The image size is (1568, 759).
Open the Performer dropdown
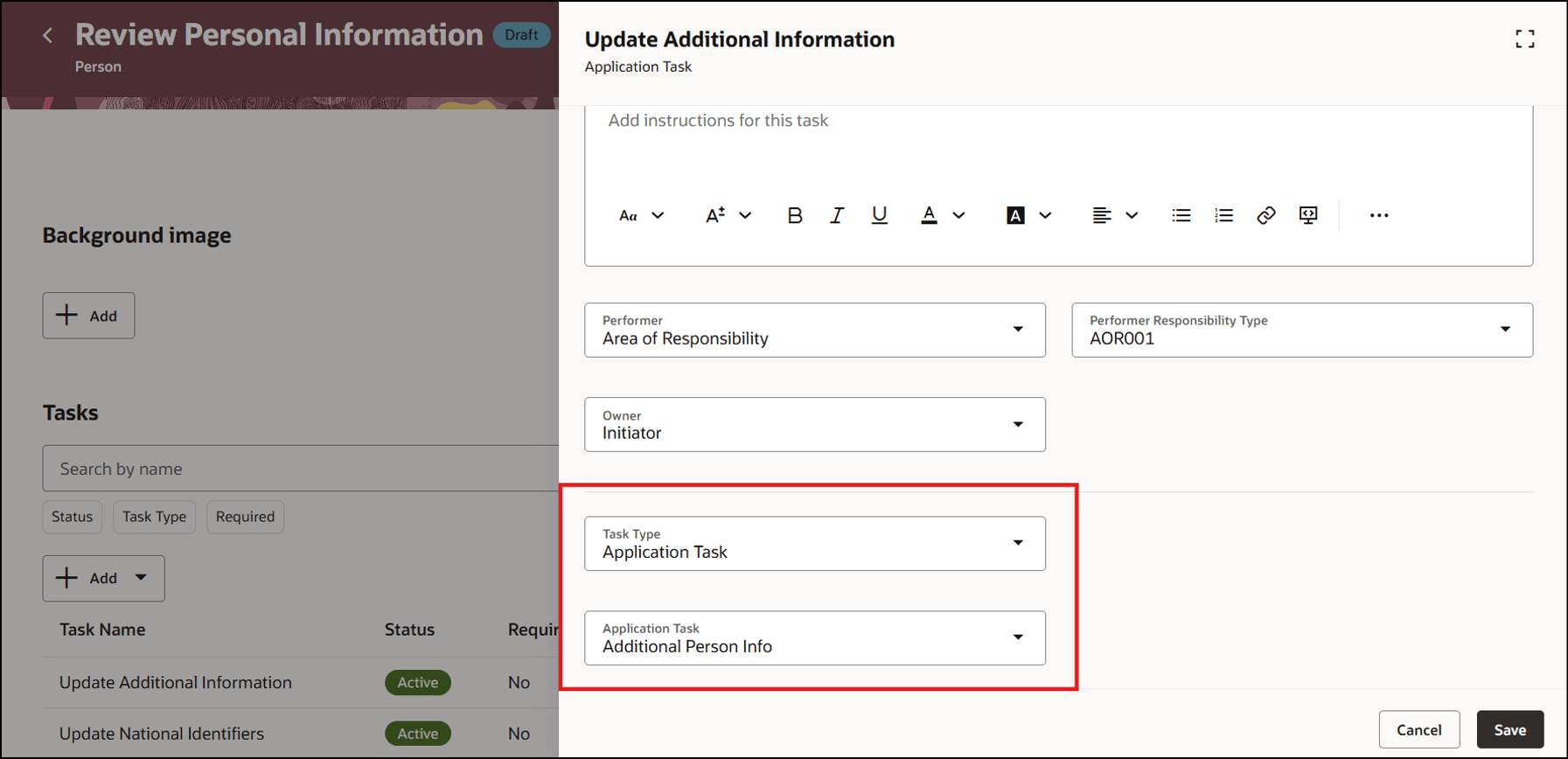point(815,330)
